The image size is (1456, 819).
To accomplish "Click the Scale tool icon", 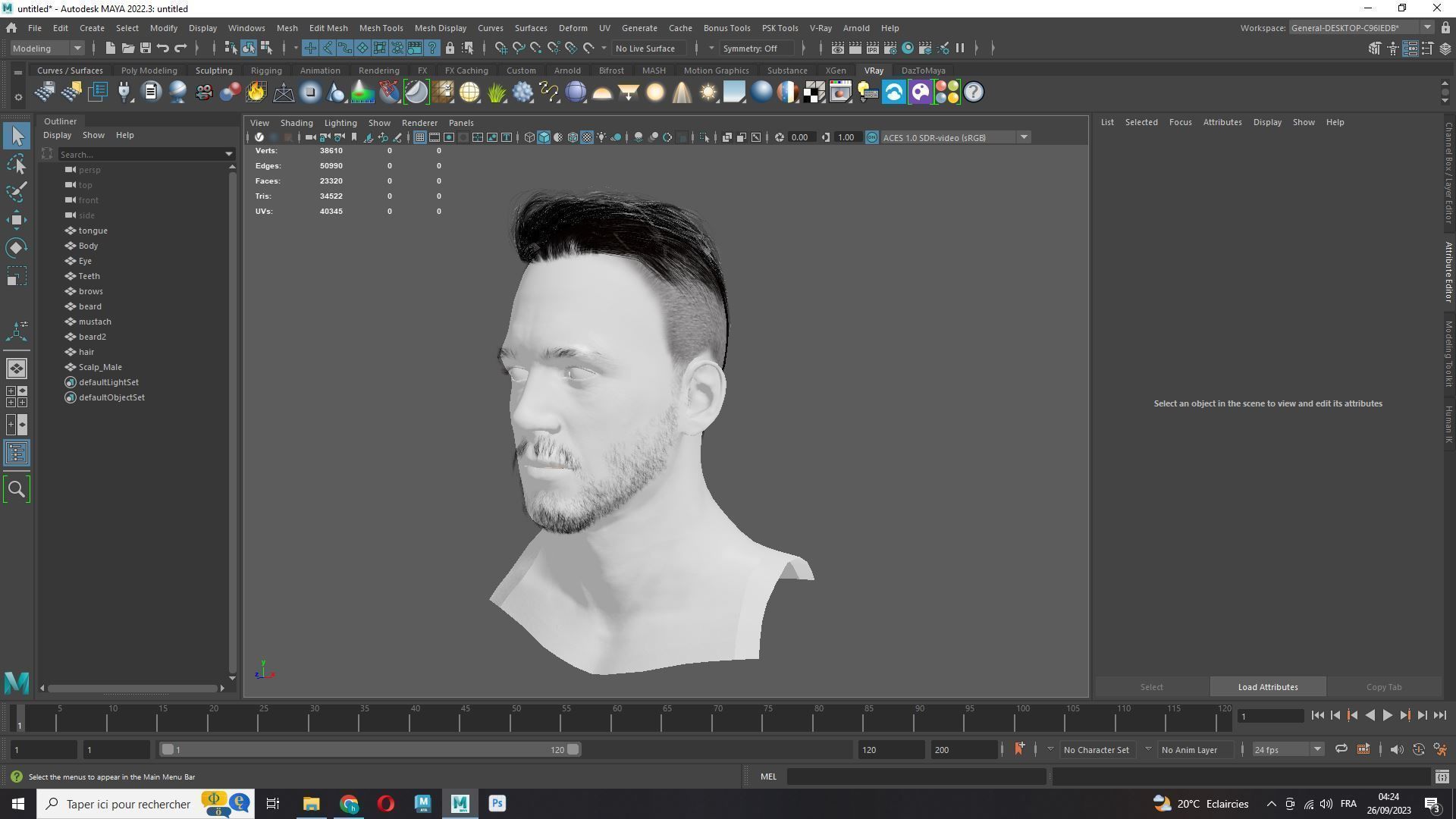I will (17, 276).
